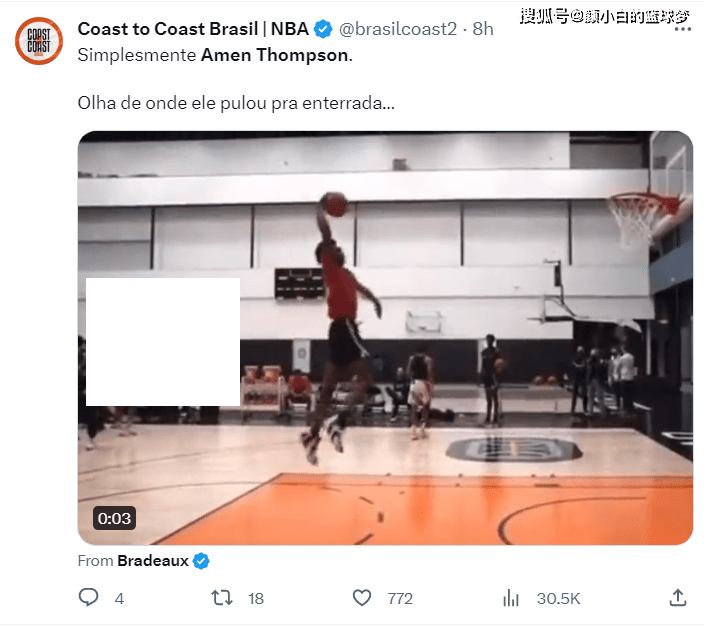Click the 0:03 video duration badge
The image size is (704, 627).
[x=114, y=518]
